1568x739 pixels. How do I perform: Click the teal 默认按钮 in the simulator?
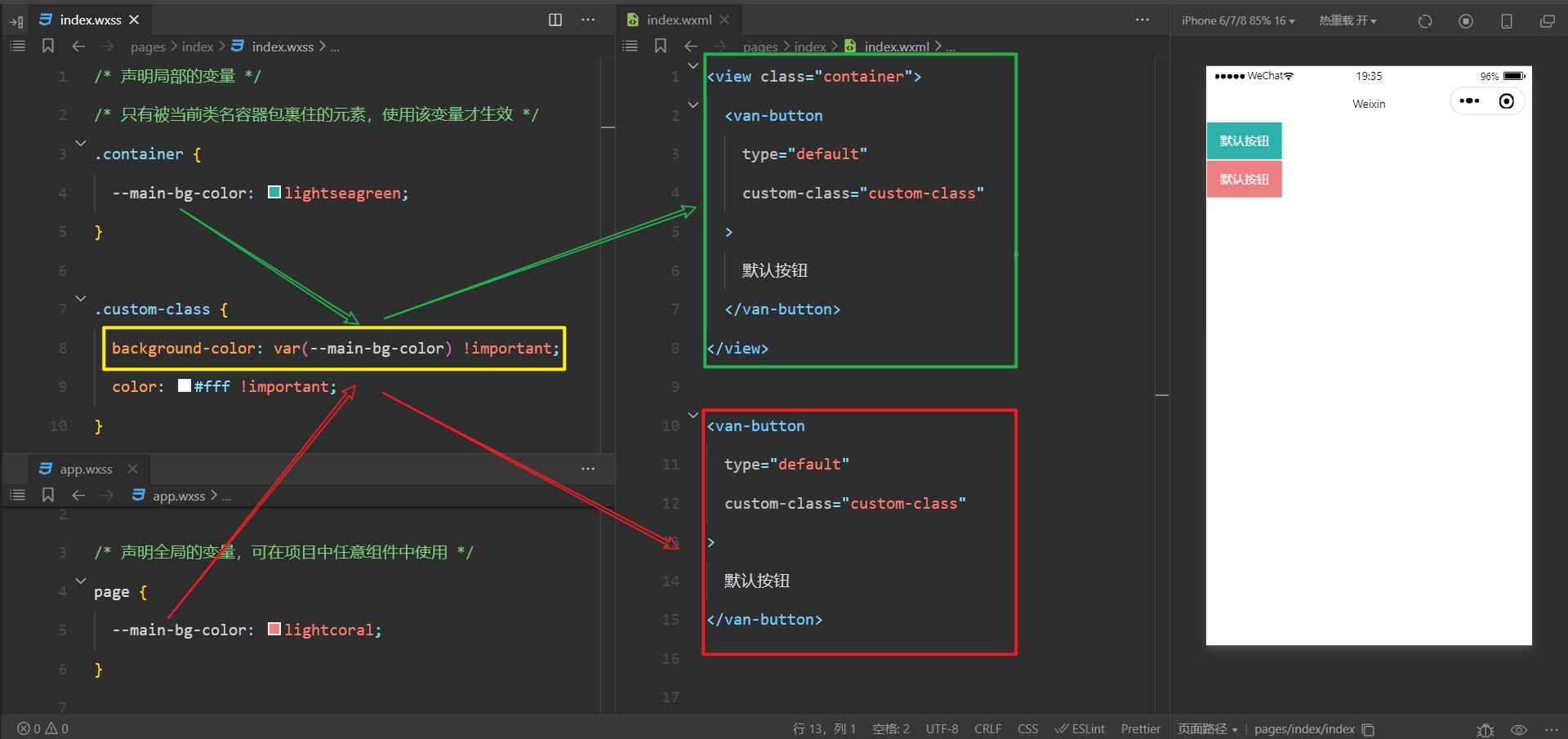[1244, 140]
